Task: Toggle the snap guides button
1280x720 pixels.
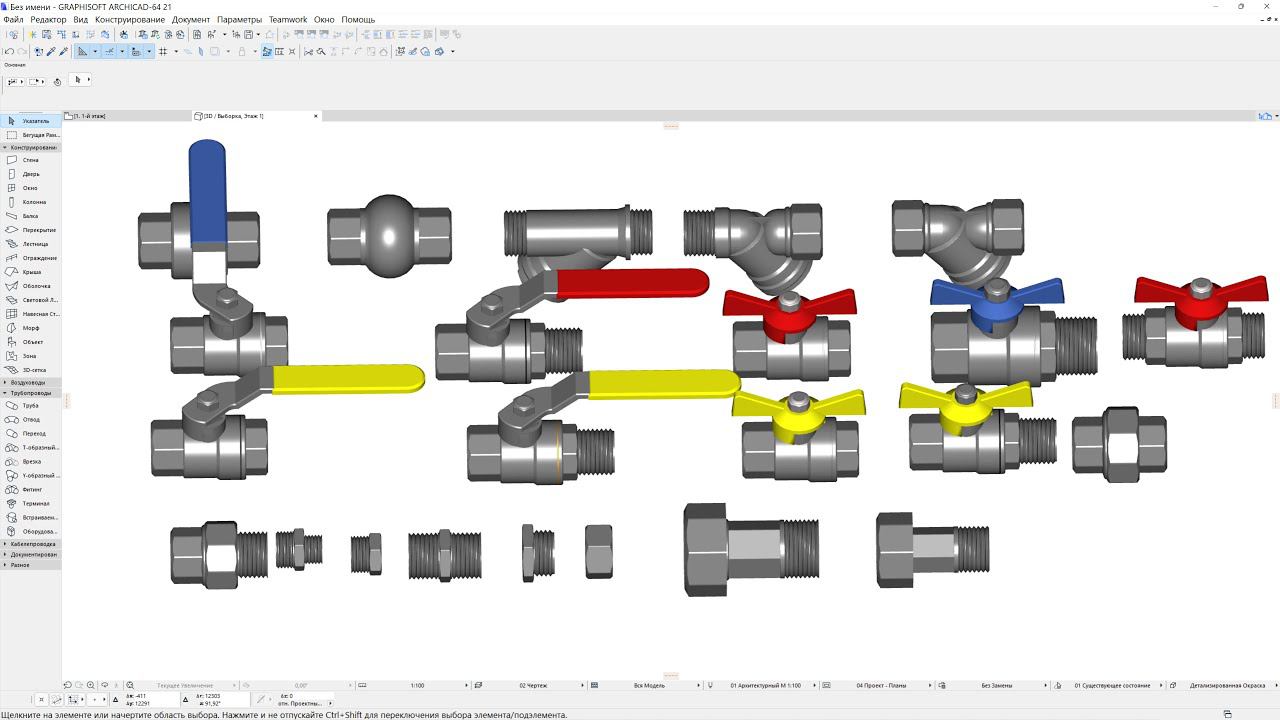Action: click(110, 51)
